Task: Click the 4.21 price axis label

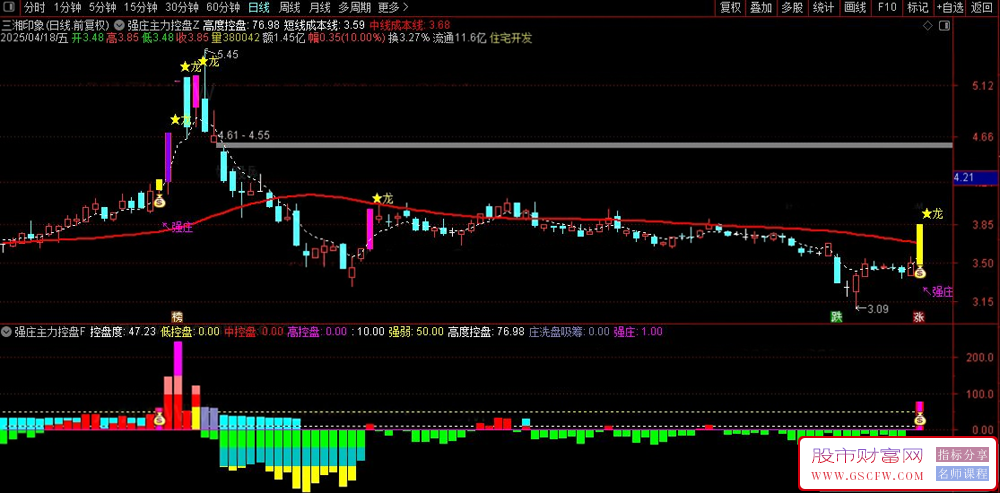Action: point(974,178)
